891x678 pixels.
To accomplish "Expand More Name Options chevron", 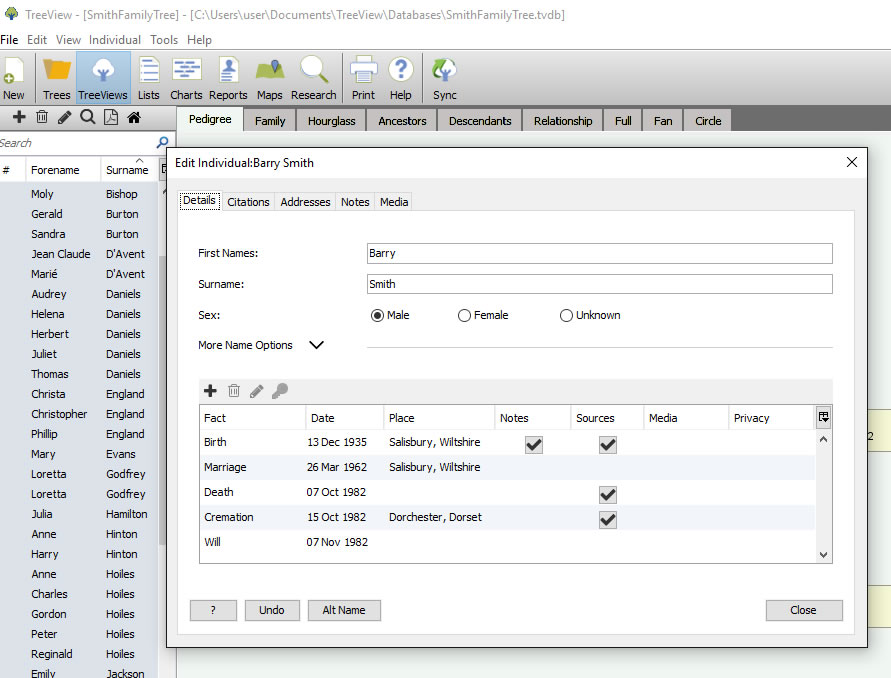I will (317, 345).
